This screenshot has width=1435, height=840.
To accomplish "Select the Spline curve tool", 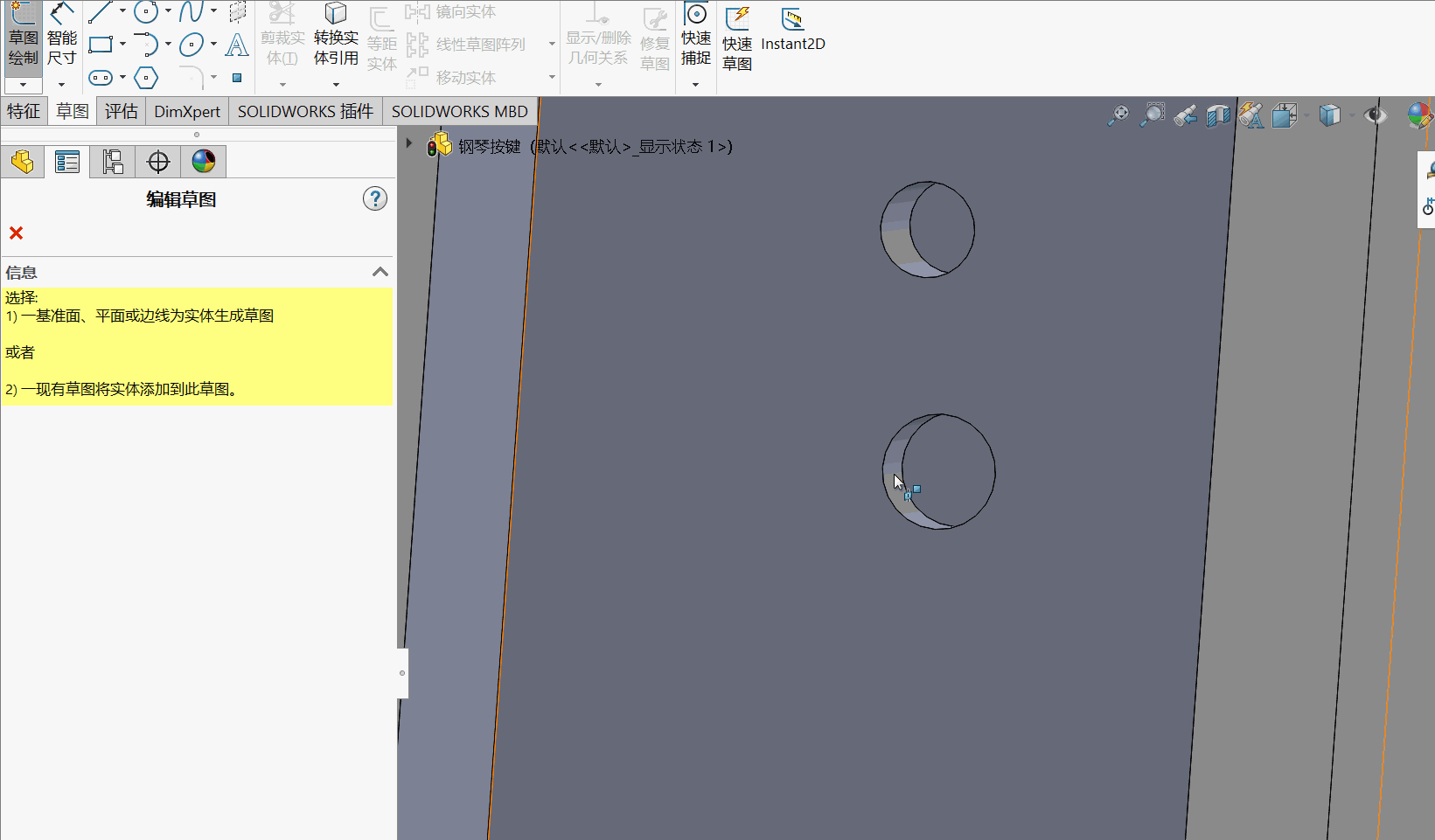I will [x=192, y=11].
